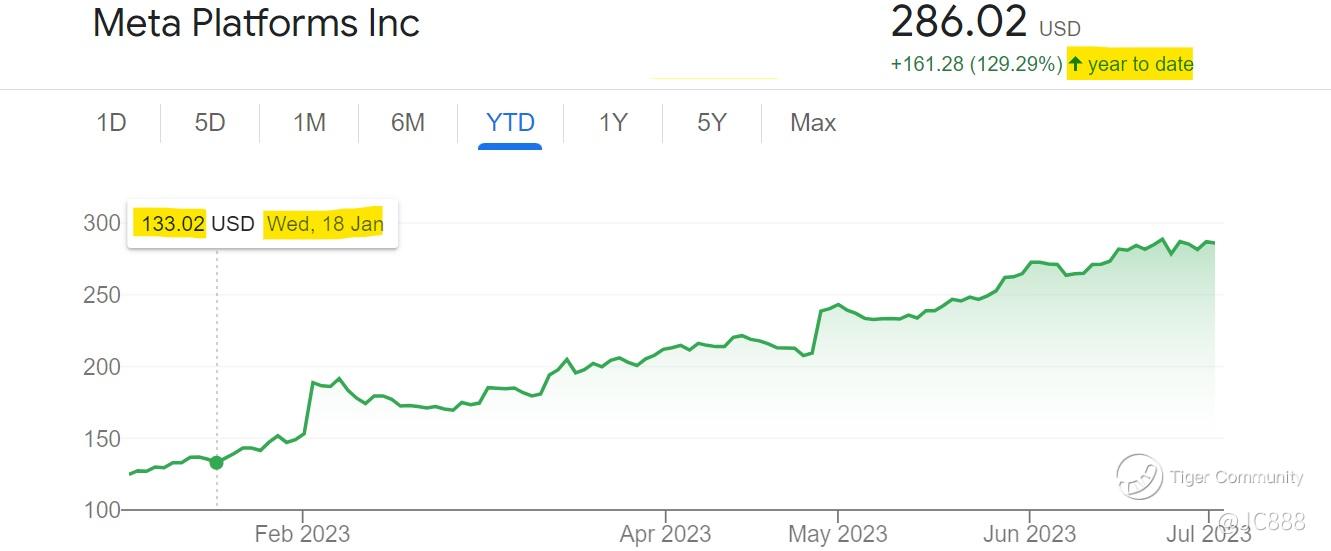Switch to the 6M range tab
Viewport: 1331px width, 551px height.
pos(408,123)
